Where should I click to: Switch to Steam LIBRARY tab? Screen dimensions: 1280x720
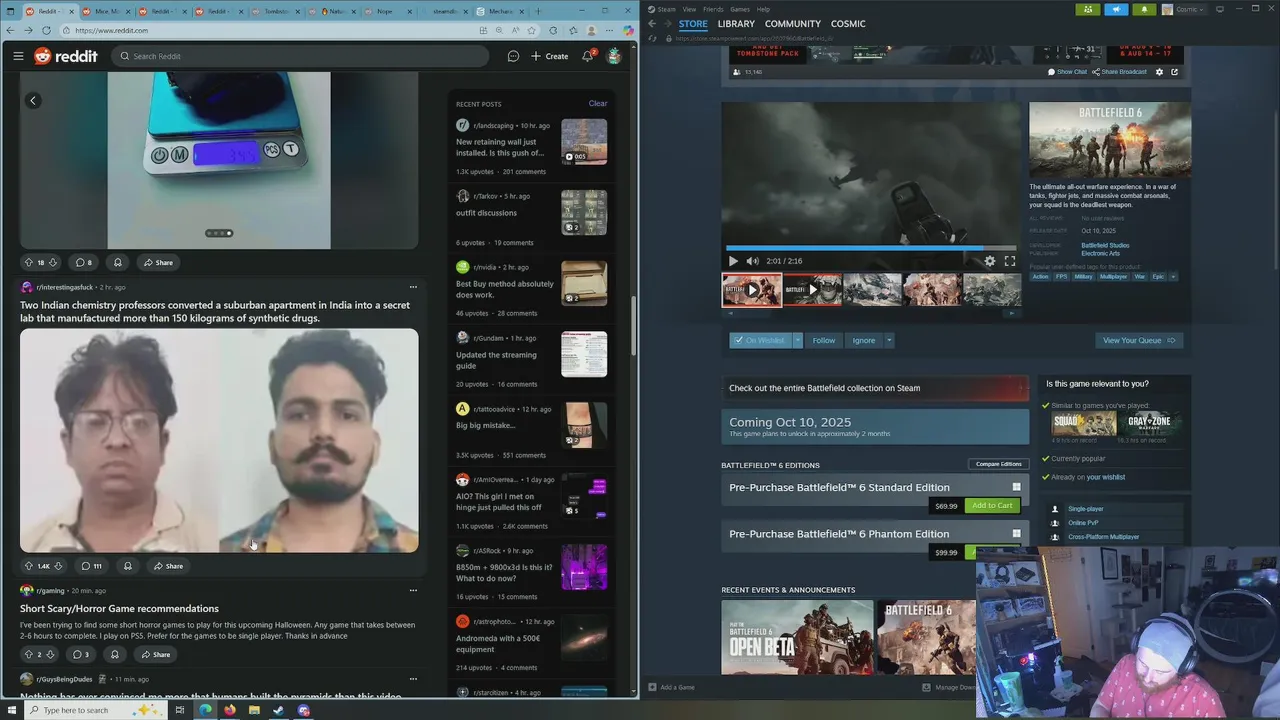[x=736, y=23]
